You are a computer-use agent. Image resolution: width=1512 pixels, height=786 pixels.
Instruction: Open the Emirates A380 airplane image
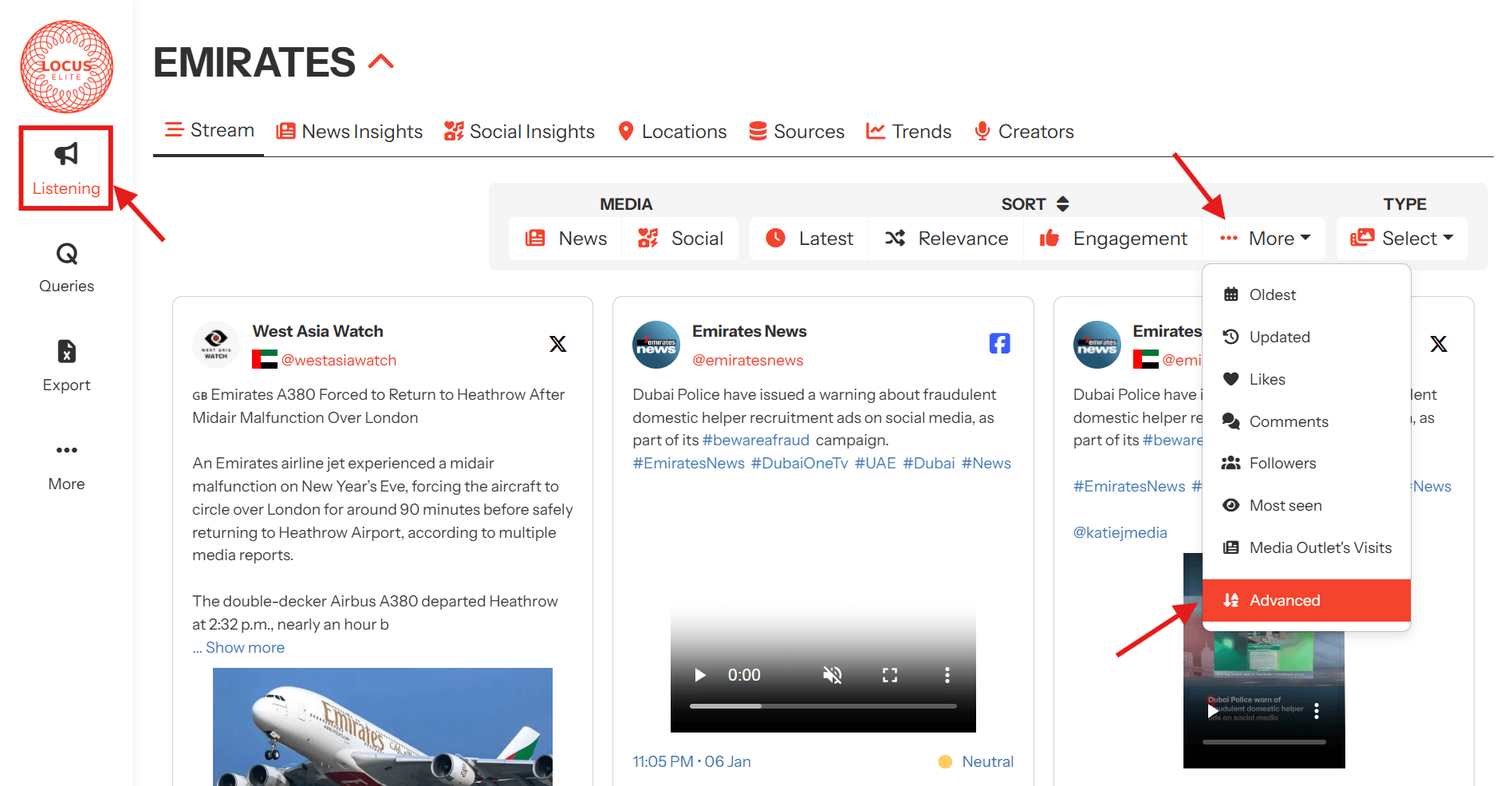click(382, 726)
